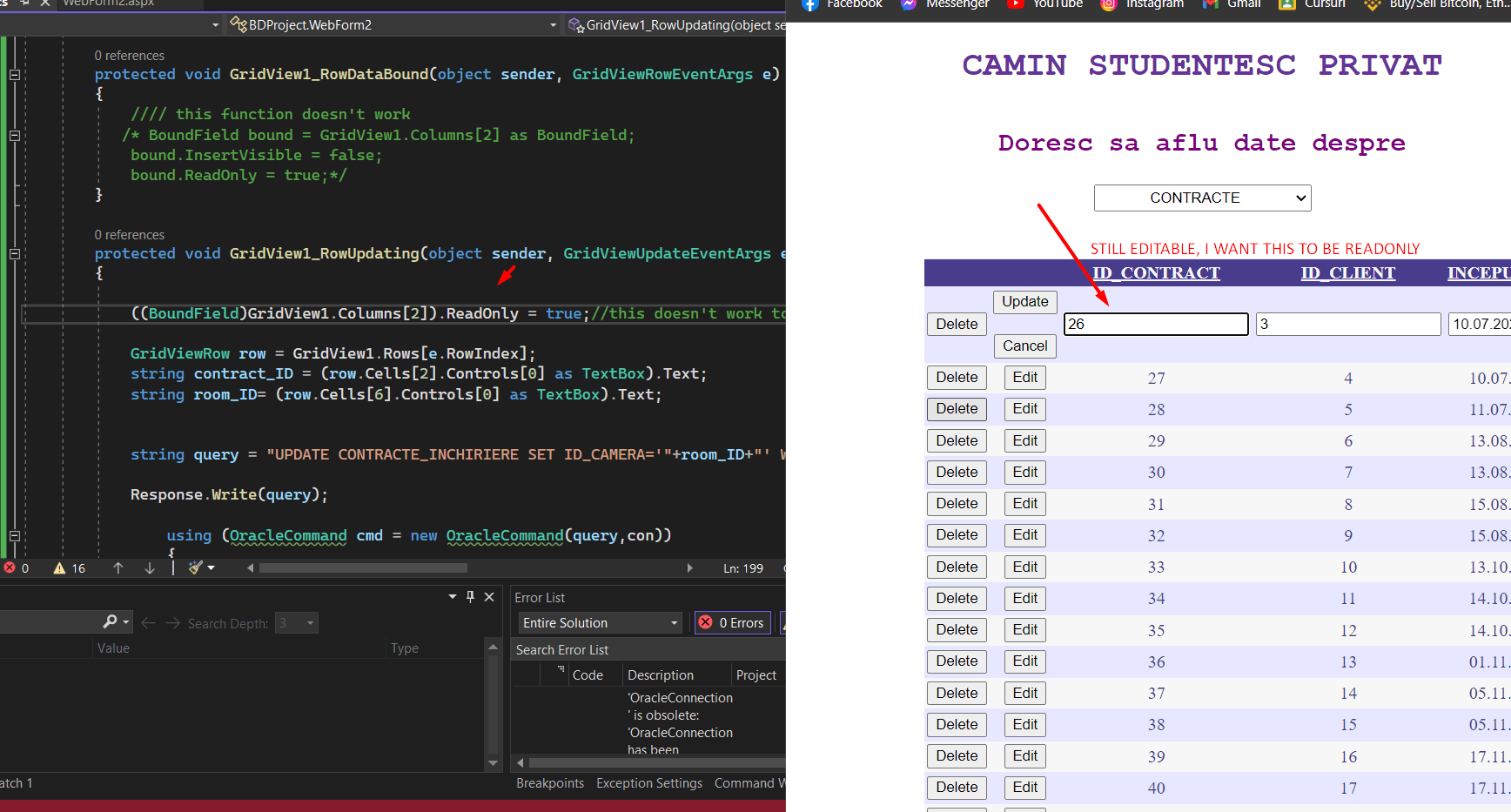Toggle the 0 Errors filter in Error List

pyautogui.click(x=732, y=622)
